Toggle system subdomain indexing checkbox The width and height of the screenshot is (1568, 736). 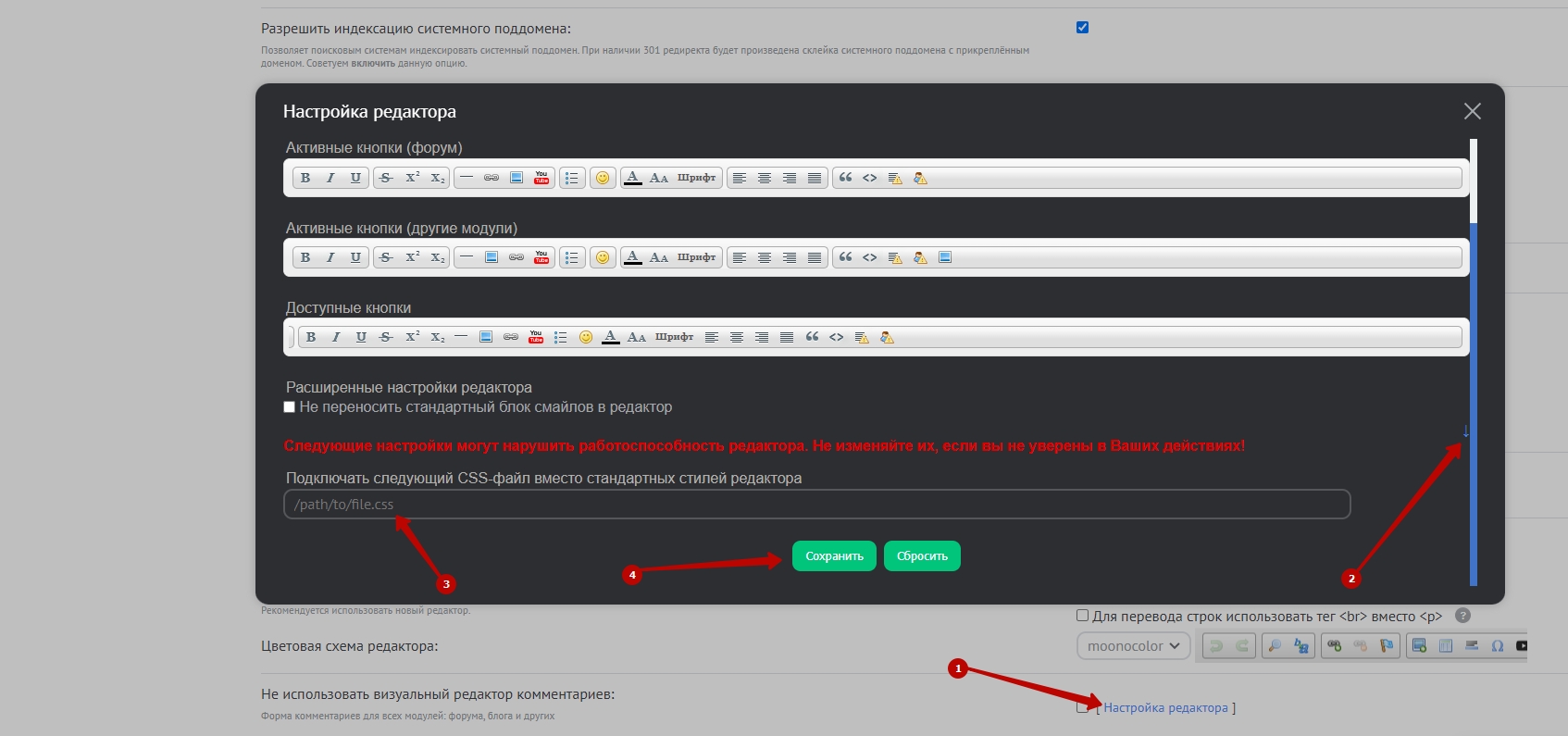tap(1082, 28)
